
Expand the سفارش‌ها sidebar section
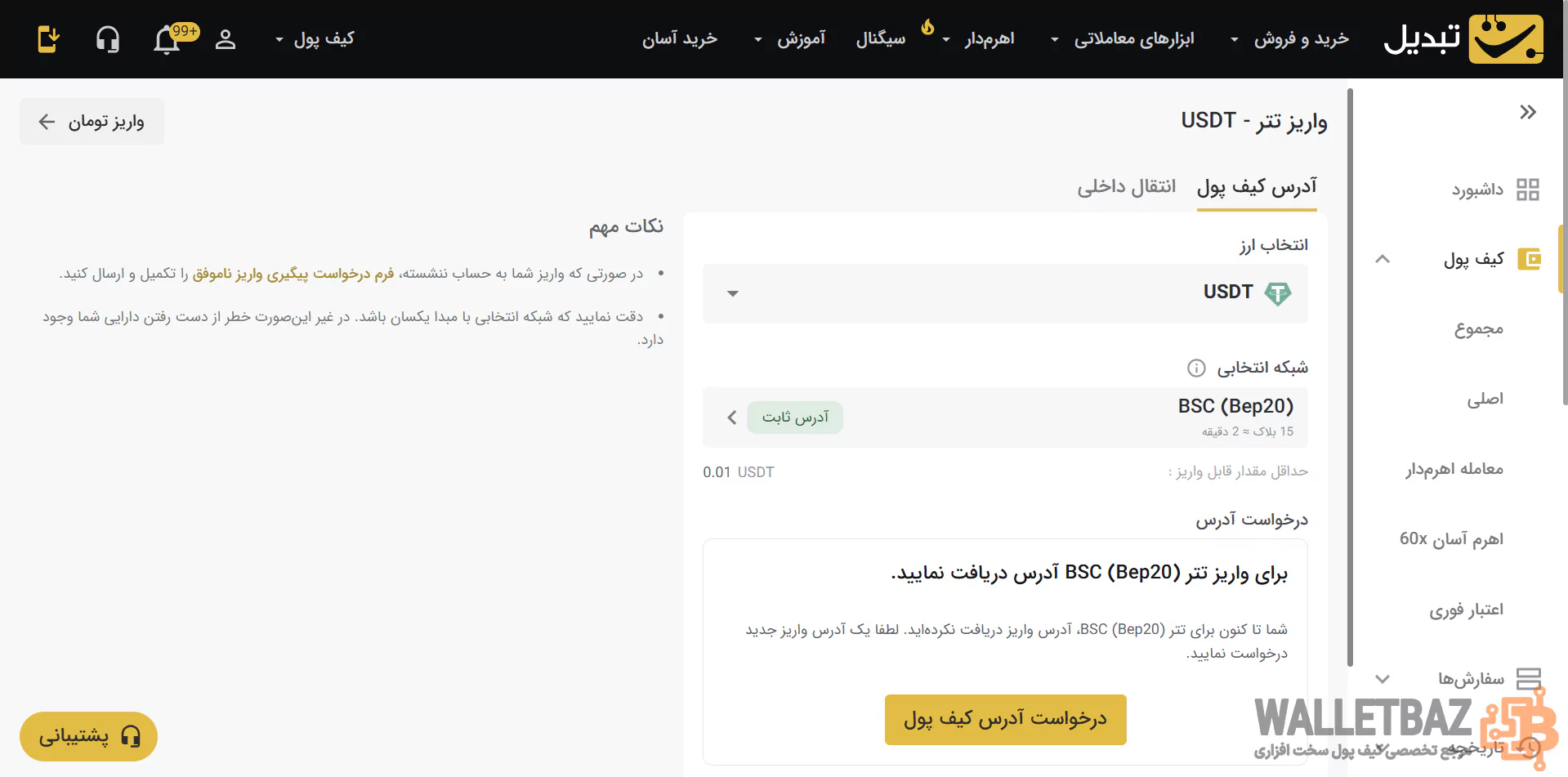click(x=1383, y=679)
